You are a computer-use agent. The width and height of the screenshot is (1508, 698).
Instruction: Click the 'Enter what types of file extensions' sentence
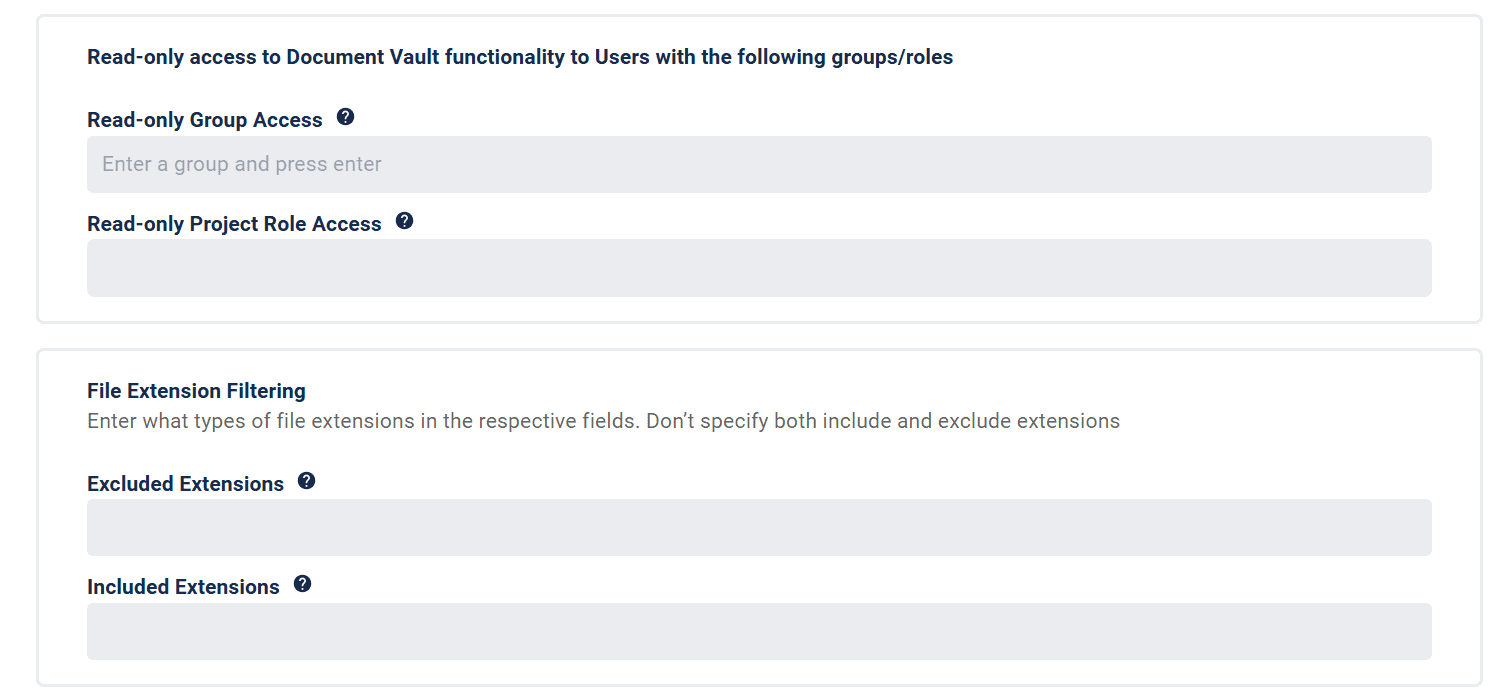(363, 421)
